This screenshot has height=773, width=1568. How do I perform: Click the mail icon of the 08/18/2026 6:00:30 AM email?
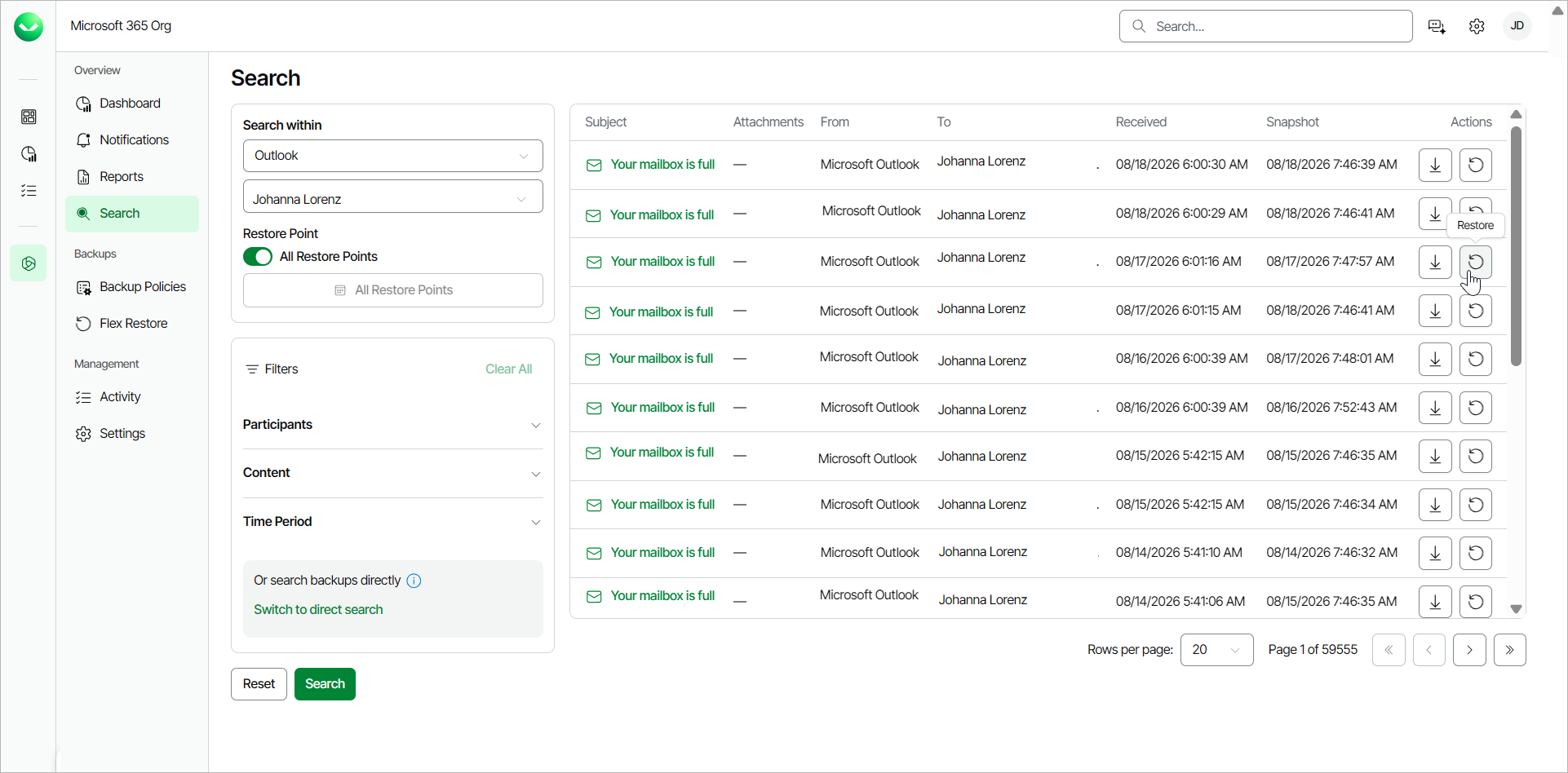click(594, 166)
